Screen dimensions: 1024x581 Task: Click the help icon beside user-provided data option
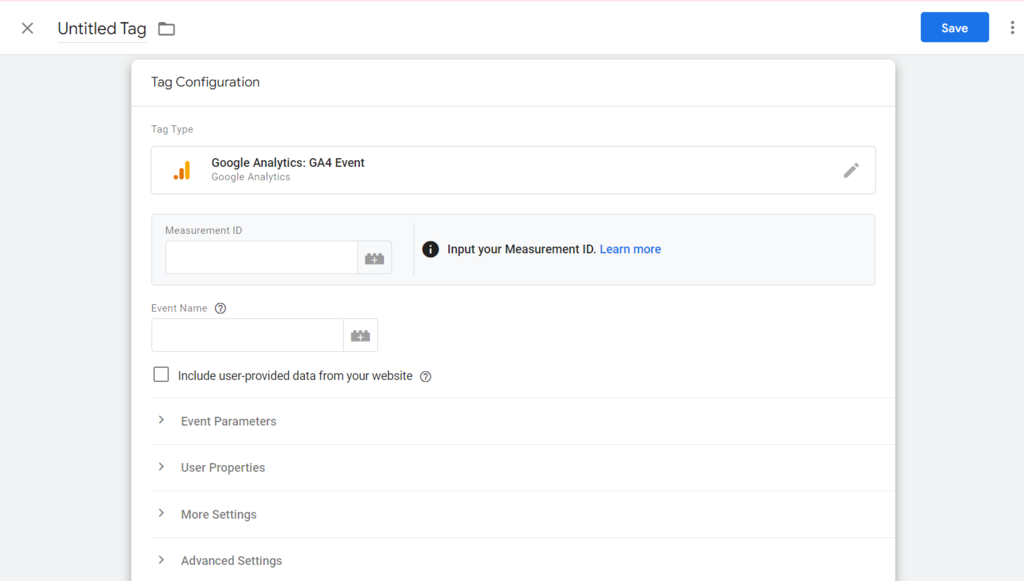point(425,376)
